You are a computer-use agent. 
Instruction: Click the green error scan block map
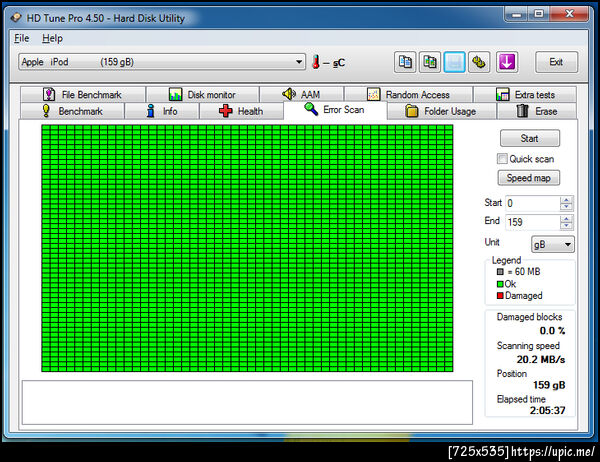(247, 248)
